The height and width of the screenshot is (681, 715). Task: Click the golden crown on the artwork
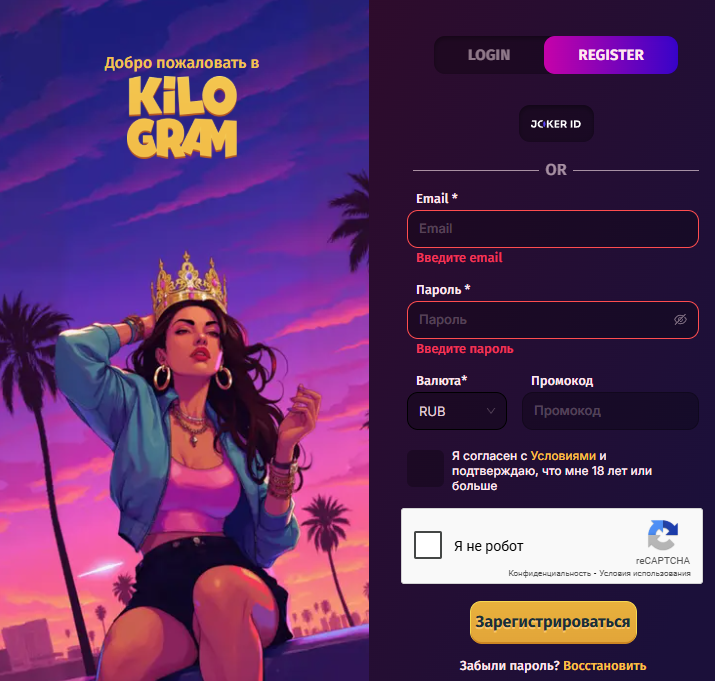(189, 284)
